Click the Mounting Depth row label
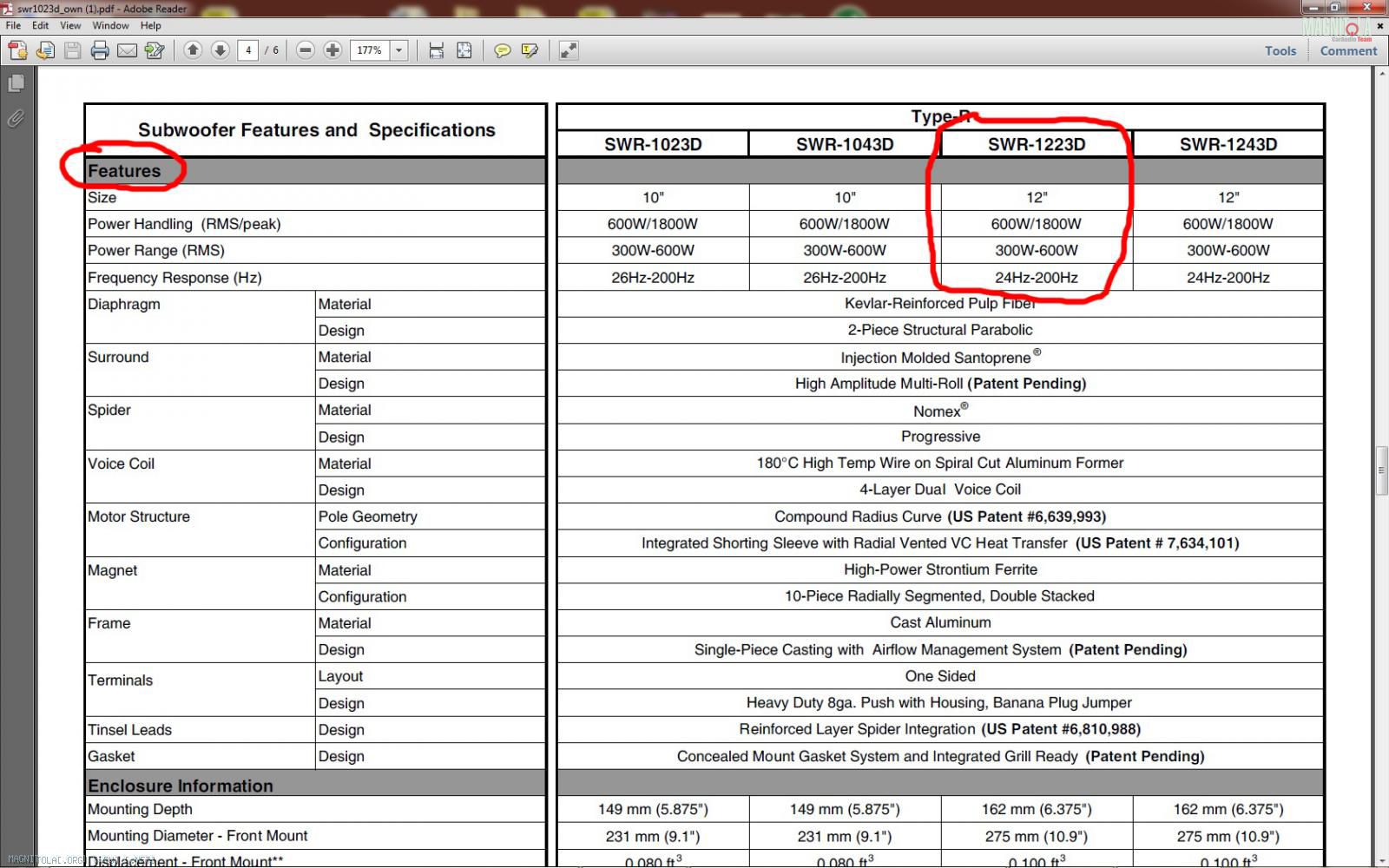The width and height of the screenshot is (1389, 868). pyautogui.click(x=140, y=809)
